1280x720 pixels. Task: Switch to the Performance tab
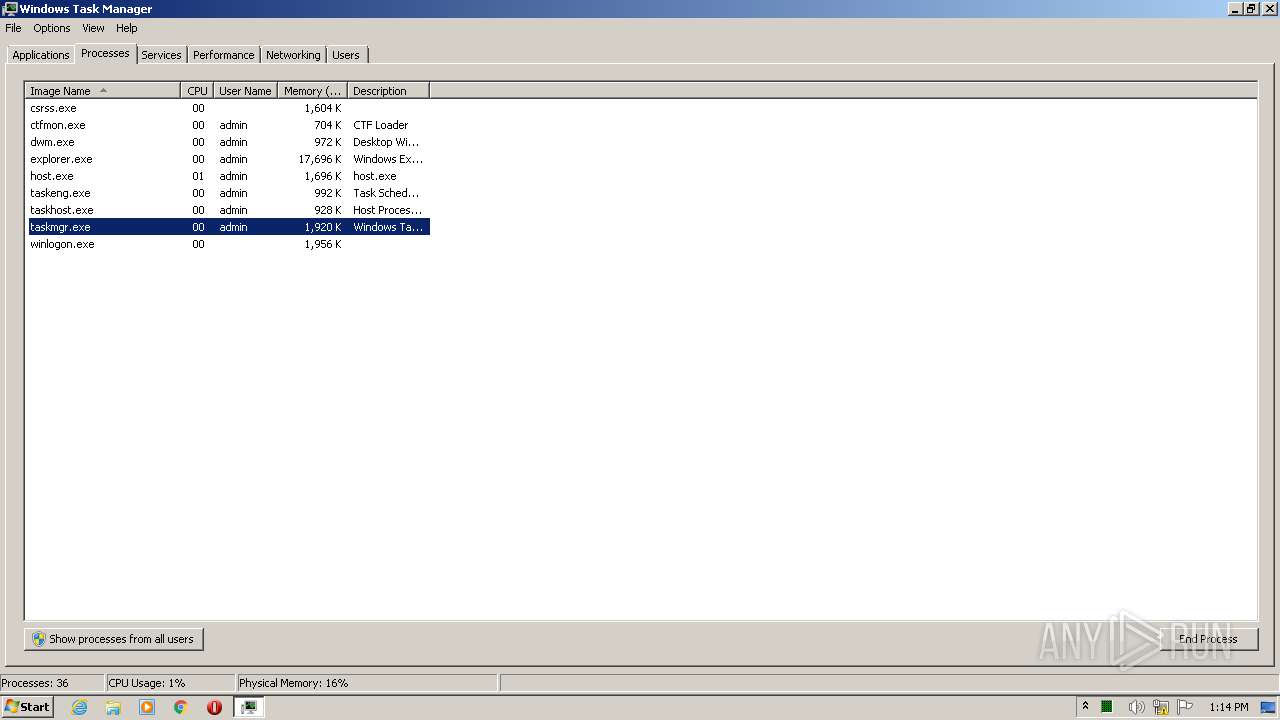(x=224, y=55)
